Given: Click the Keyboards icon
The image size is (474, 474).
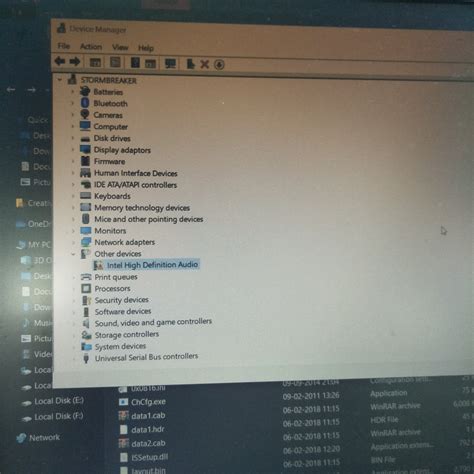Looking at the screenshot, I should pyautogui.click(x=86, y=195).
